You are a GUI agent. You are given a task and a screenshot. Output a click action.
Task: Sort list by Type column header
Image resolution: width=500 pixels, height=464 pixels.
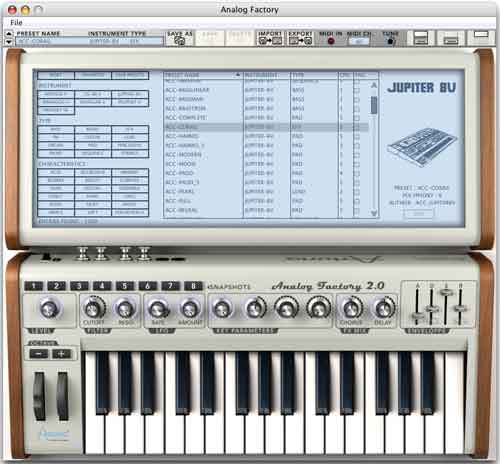(314, 75)
